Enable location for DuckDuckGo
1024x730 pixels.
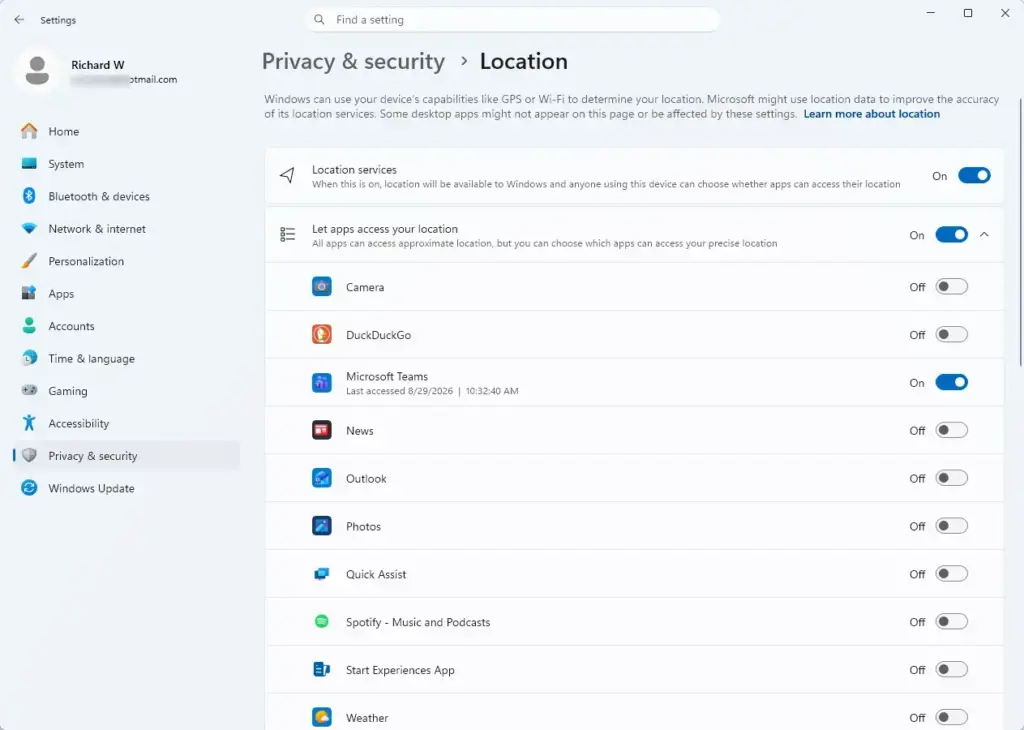click(951, 334)
